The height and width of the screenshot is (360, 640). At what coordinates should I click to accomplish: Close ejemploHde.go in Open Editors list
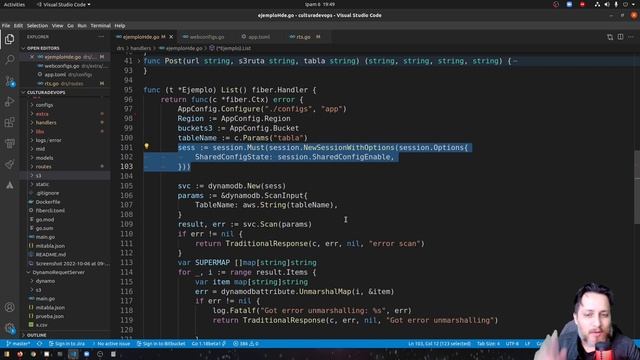32,57
